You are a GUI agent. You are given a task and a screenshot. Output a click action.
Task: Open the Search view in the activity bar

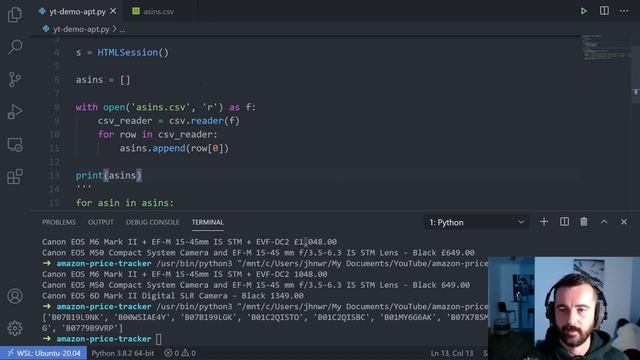15,47
